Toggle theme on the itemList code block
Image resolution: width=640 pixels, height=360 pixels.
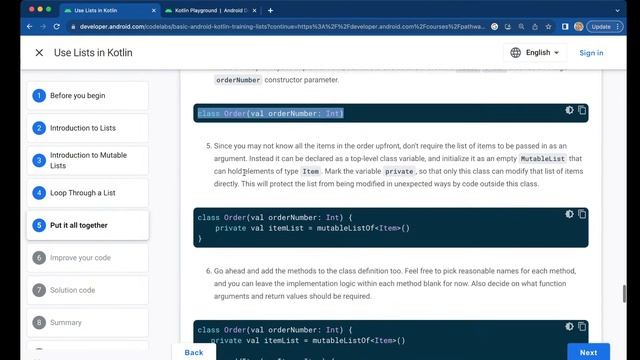coord(569,214)
